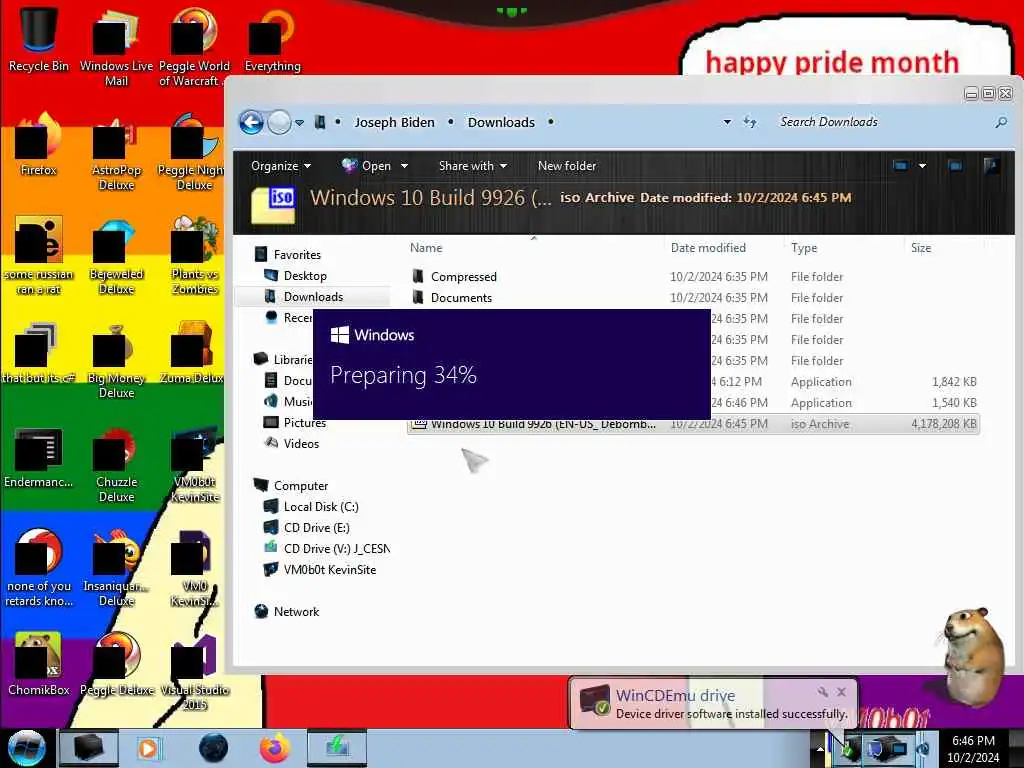
Task: Launch Peggle Deluxe desktop shortcut
Action: [116, 664]
